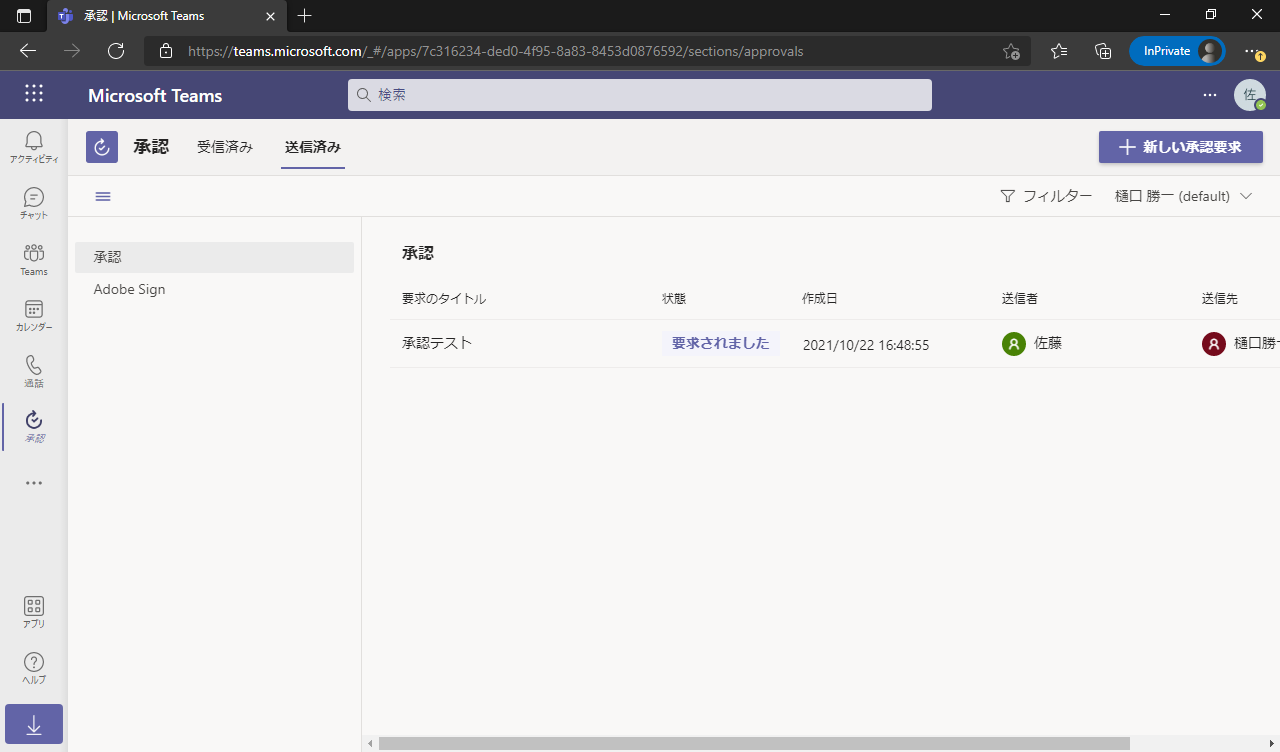Viewport: 1280px width, 752px height.
Task: Open the InPrivate profile button
Action: [x=1177, y=51]
